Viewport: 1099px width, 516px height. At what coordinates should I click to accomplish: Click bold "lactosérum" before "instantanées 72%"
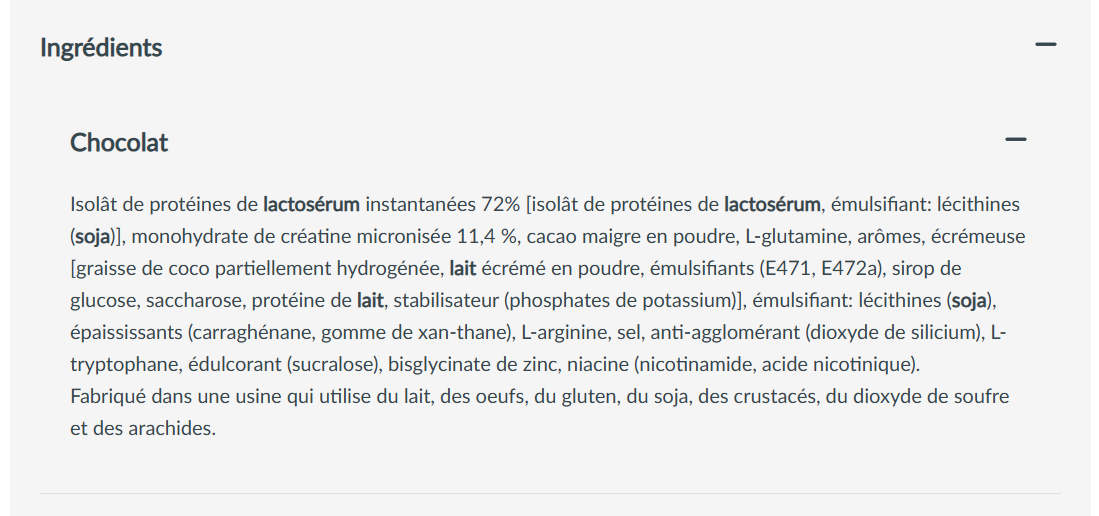click(311, 205)
